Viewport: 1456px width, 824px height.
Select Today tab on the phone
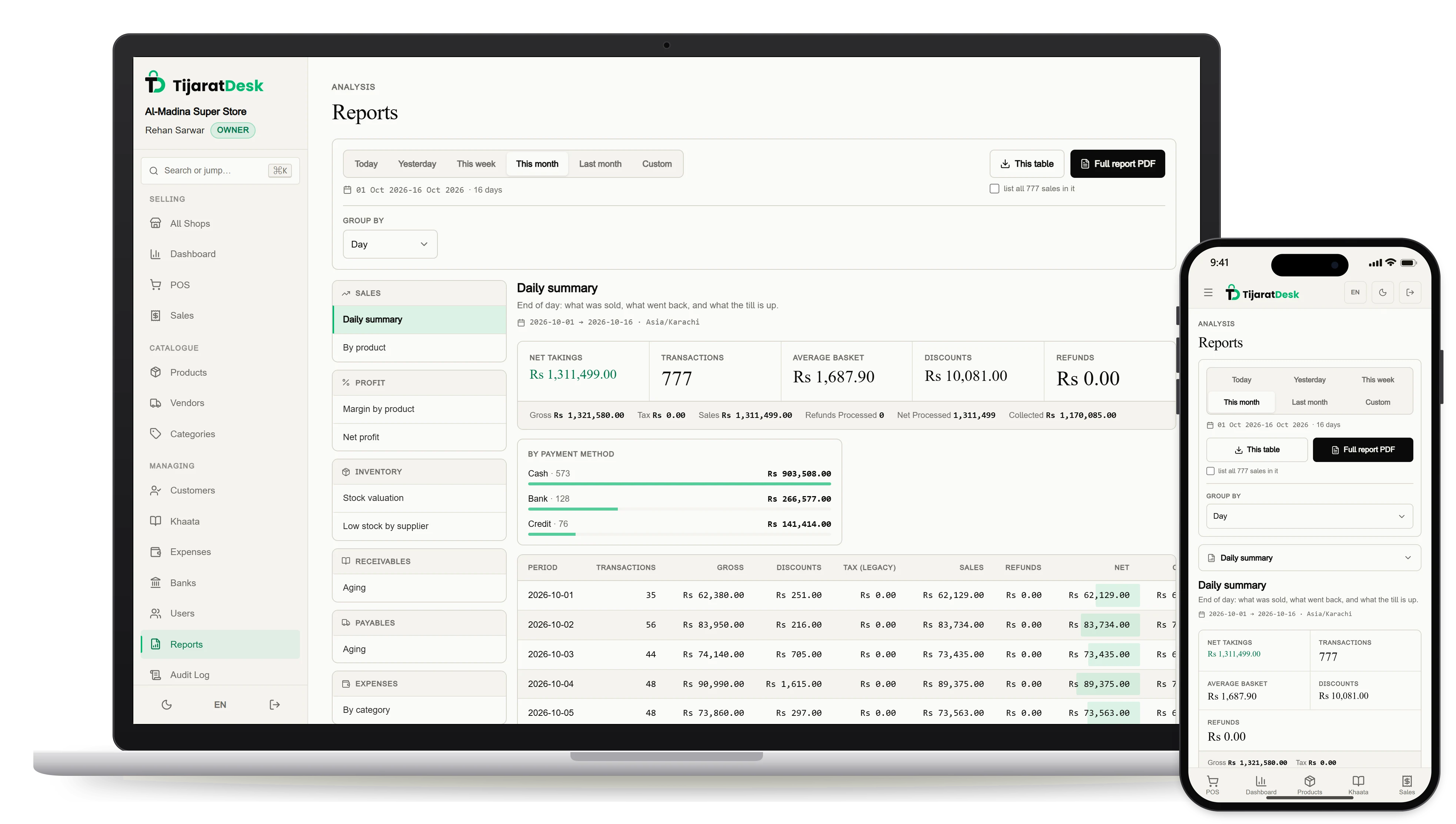coord(1242,380)
